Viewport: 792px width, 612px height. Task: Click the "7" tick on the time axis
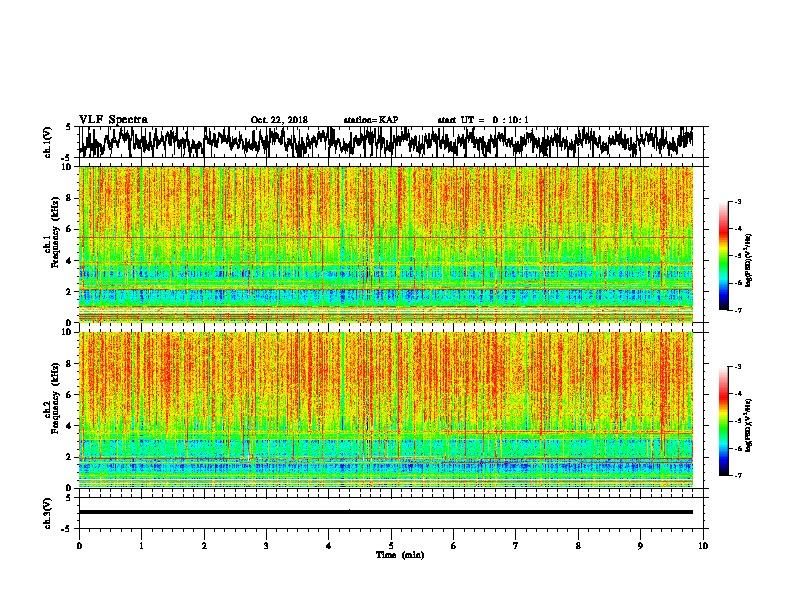point(516,546)
